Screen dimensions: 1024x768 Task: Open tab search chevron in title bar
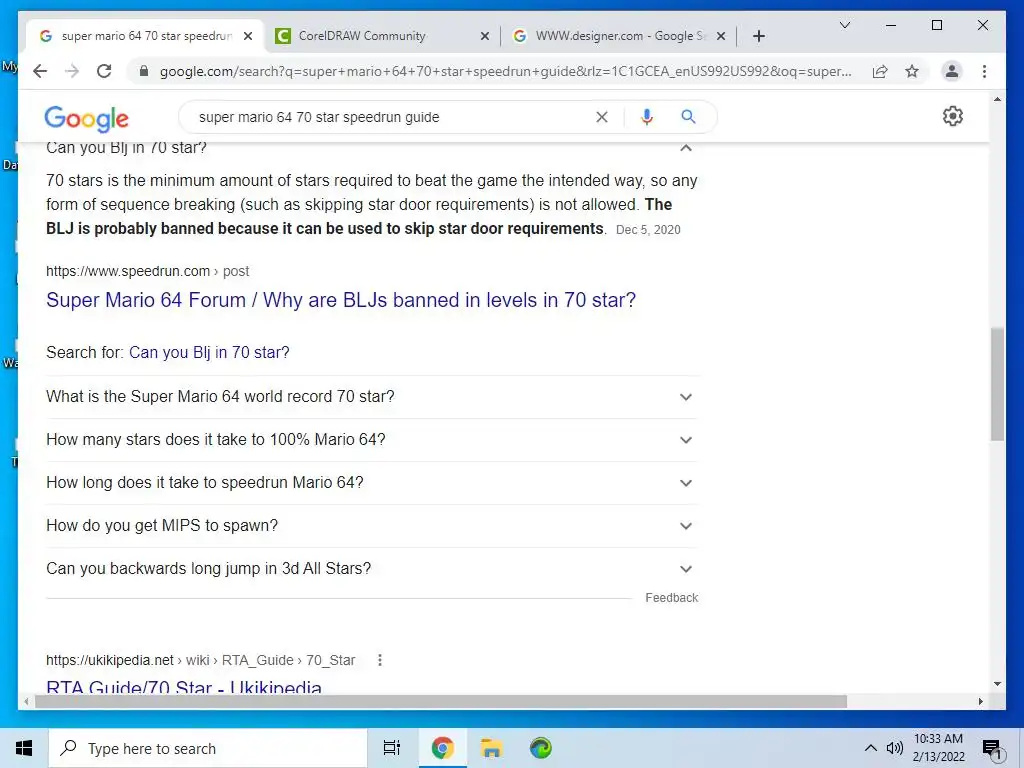click(x=844, y=25)
